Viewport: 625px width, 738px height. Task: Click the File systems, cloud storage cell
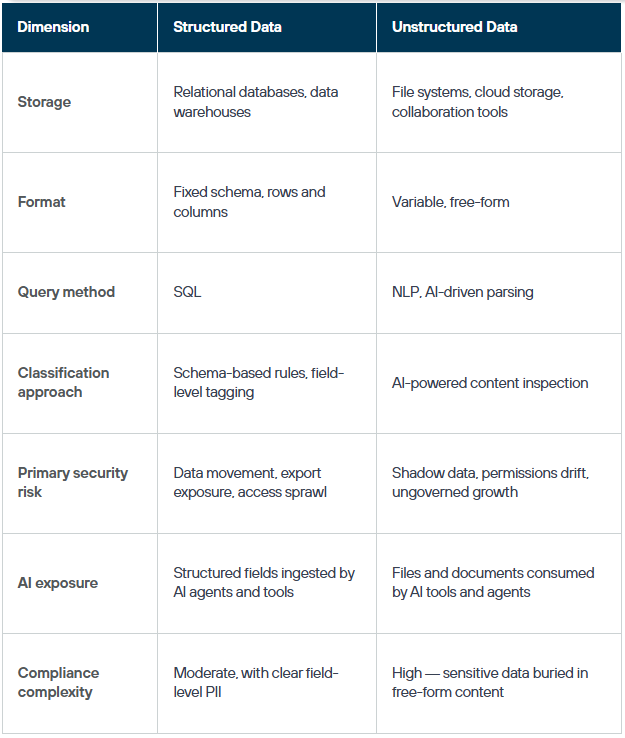pyautogui.click(x=477, y=102)
